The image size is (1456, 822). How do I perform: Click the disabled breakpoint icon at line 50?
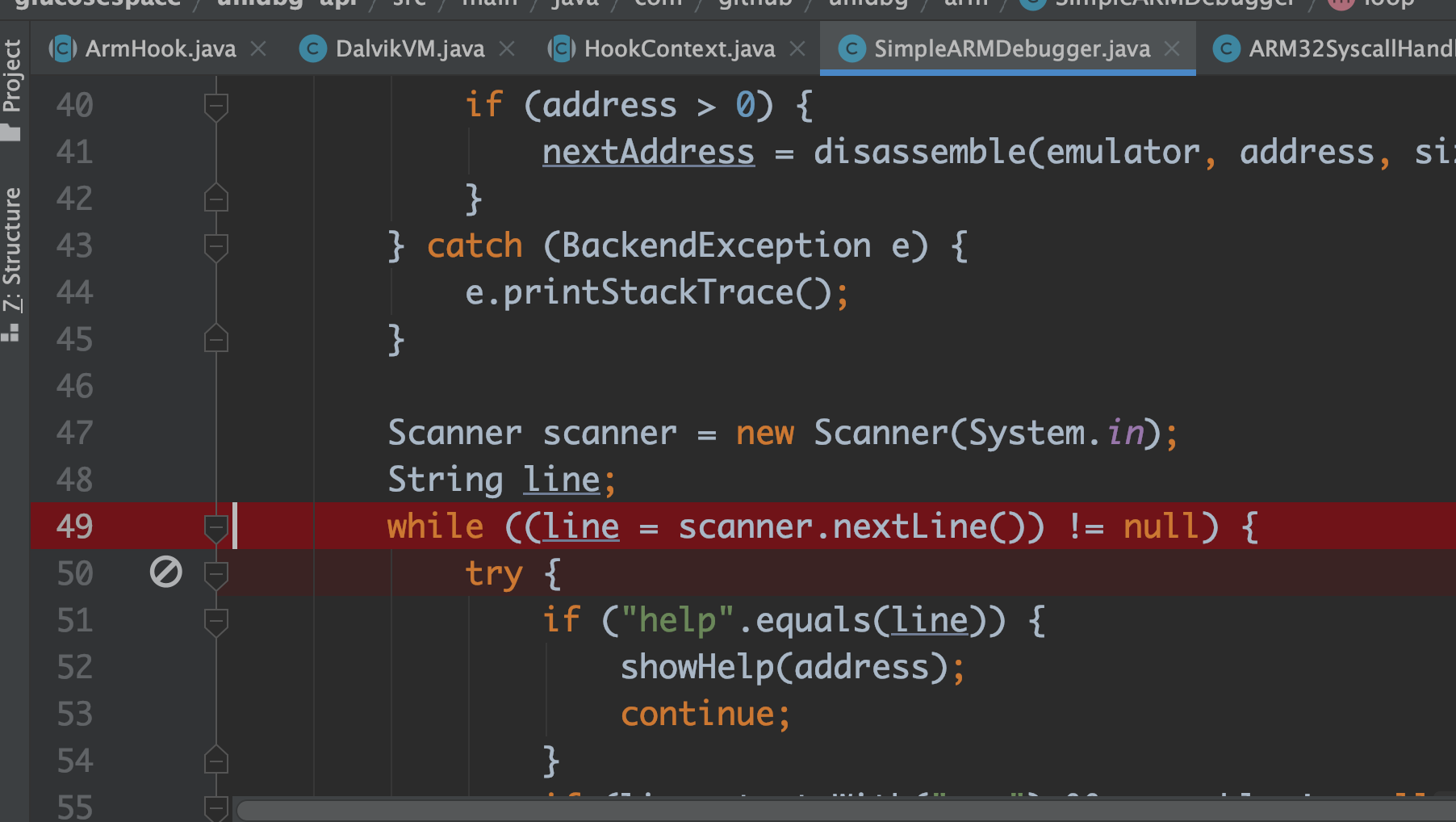(165, 572)
